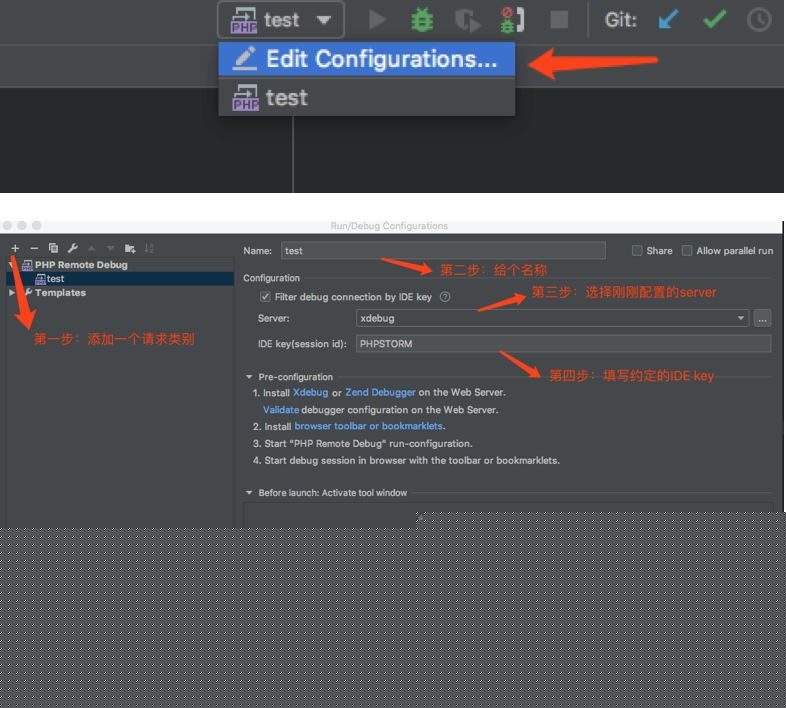This screenshot has height=708, width=786.
Task: Open Git history clock icon
Action: (x=759, y=19)
